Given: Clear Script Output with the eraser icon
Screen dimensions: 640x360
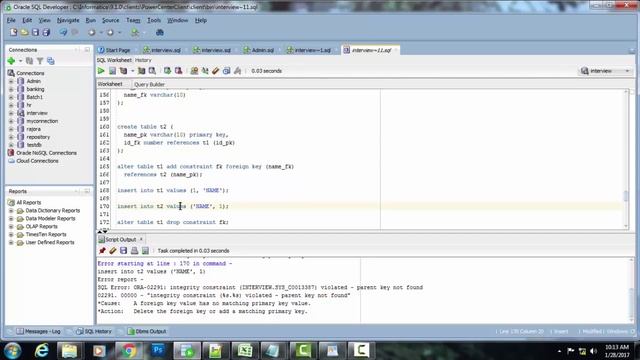Looking at the screenshot, I should coord(113,251).
